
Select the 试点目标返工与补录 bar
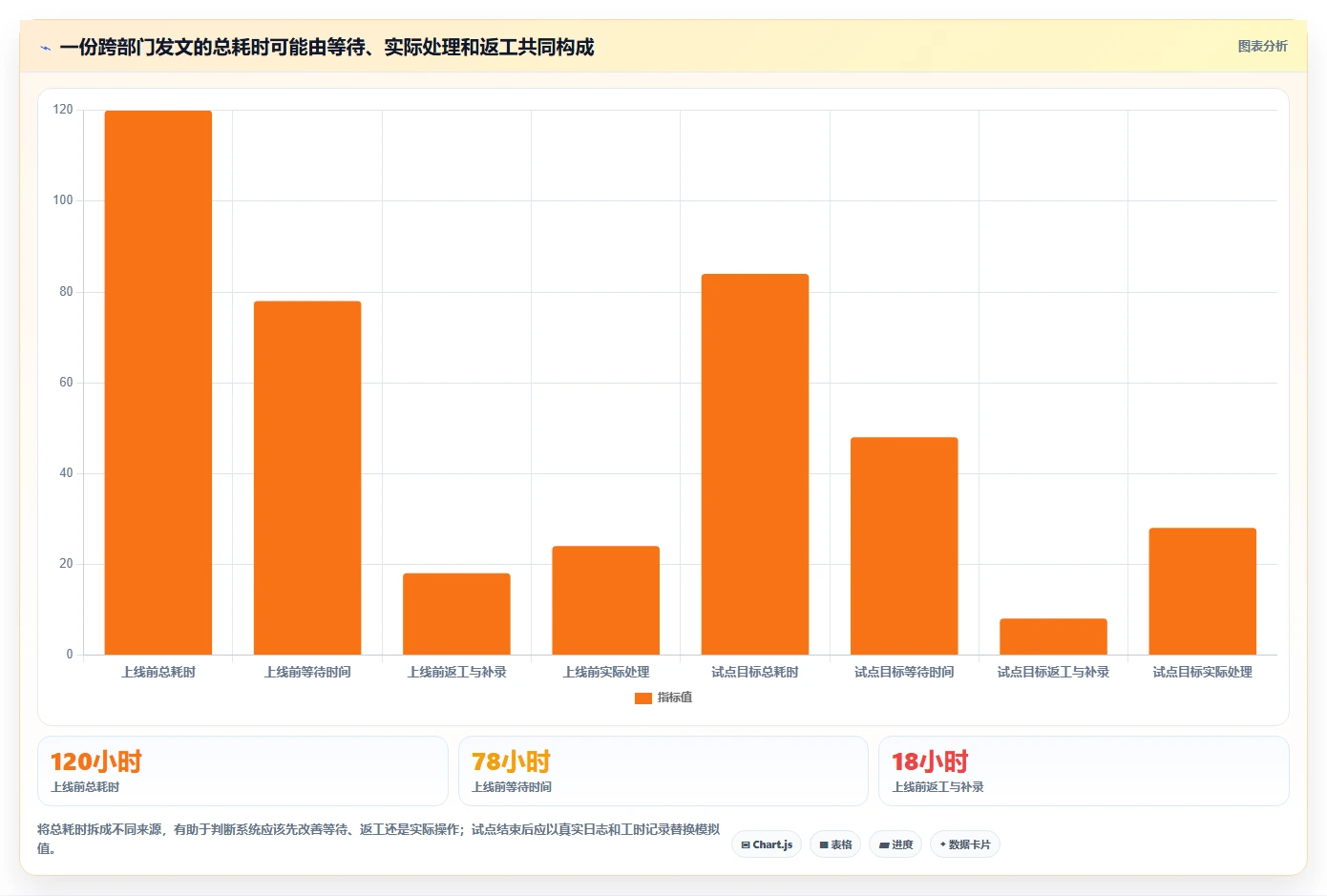pos(1054,636)
